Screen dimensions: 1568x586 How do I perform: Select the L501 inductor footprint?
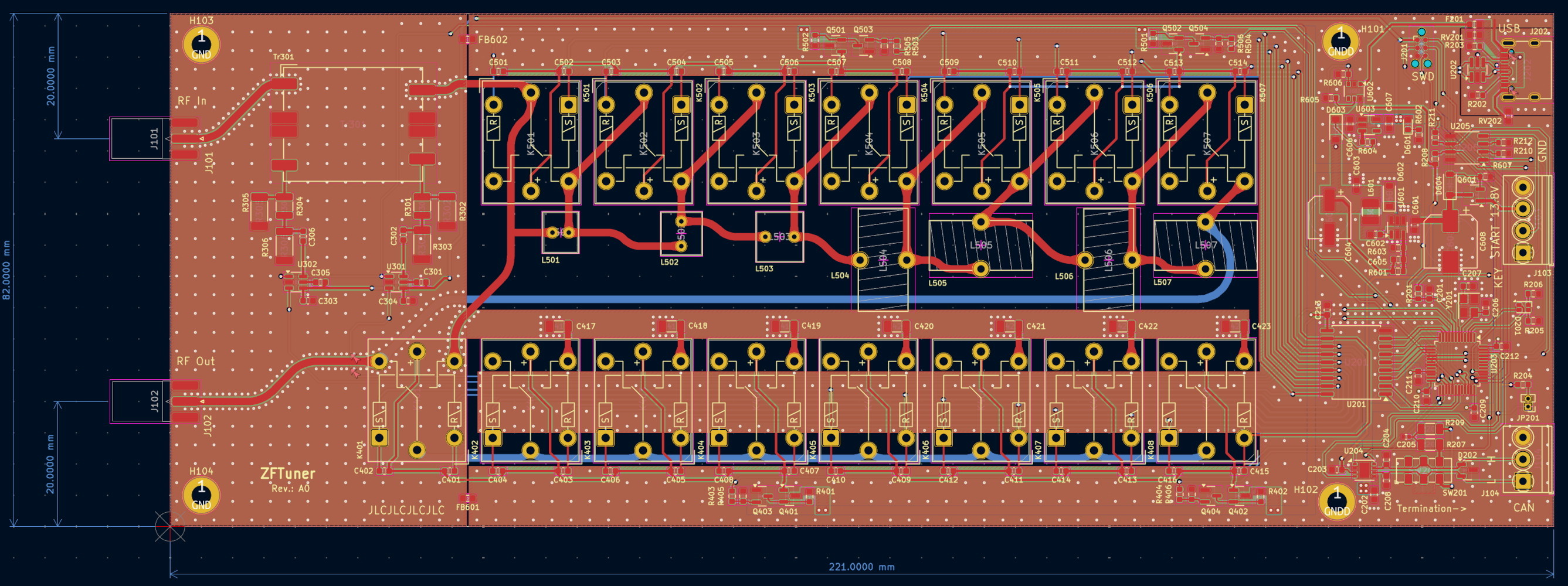tap(561, 233)
